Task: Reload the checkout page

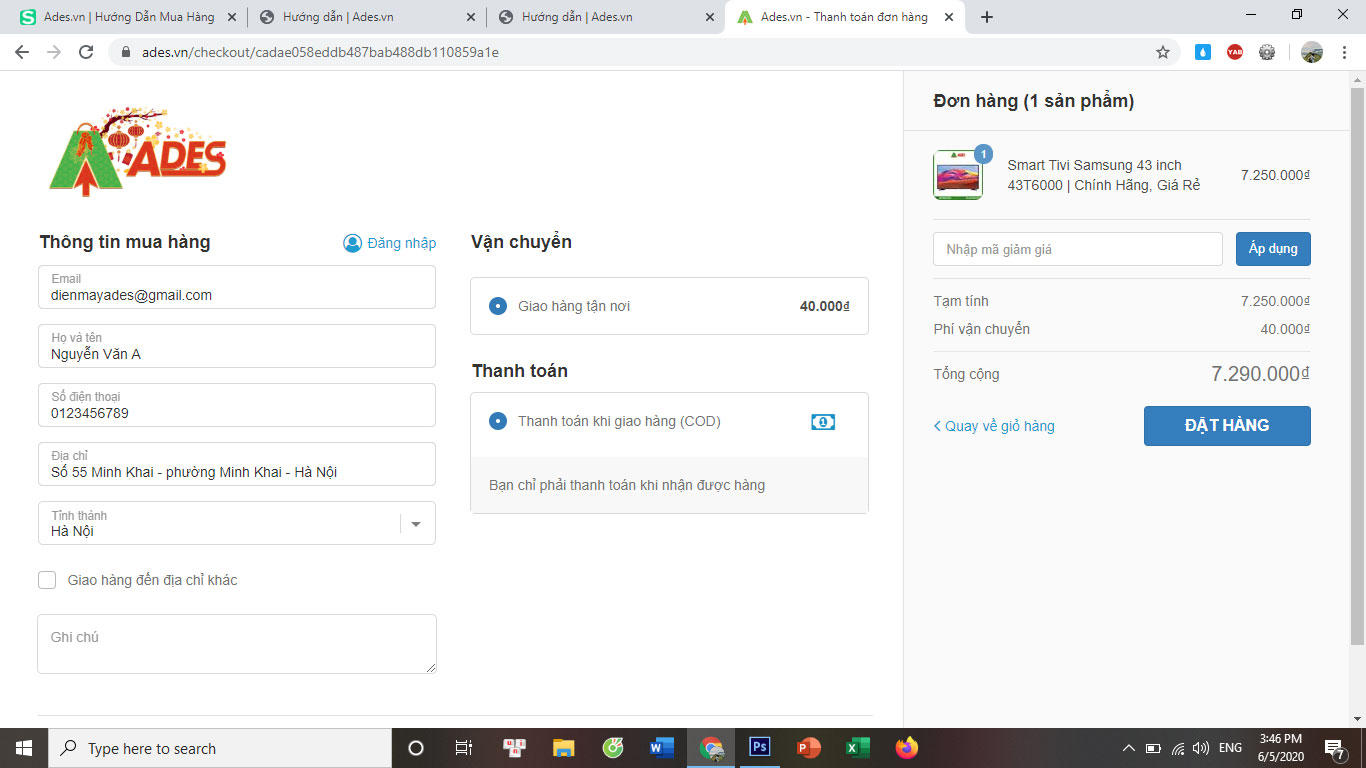Action: pyautogui.click(x=86, y=52)
